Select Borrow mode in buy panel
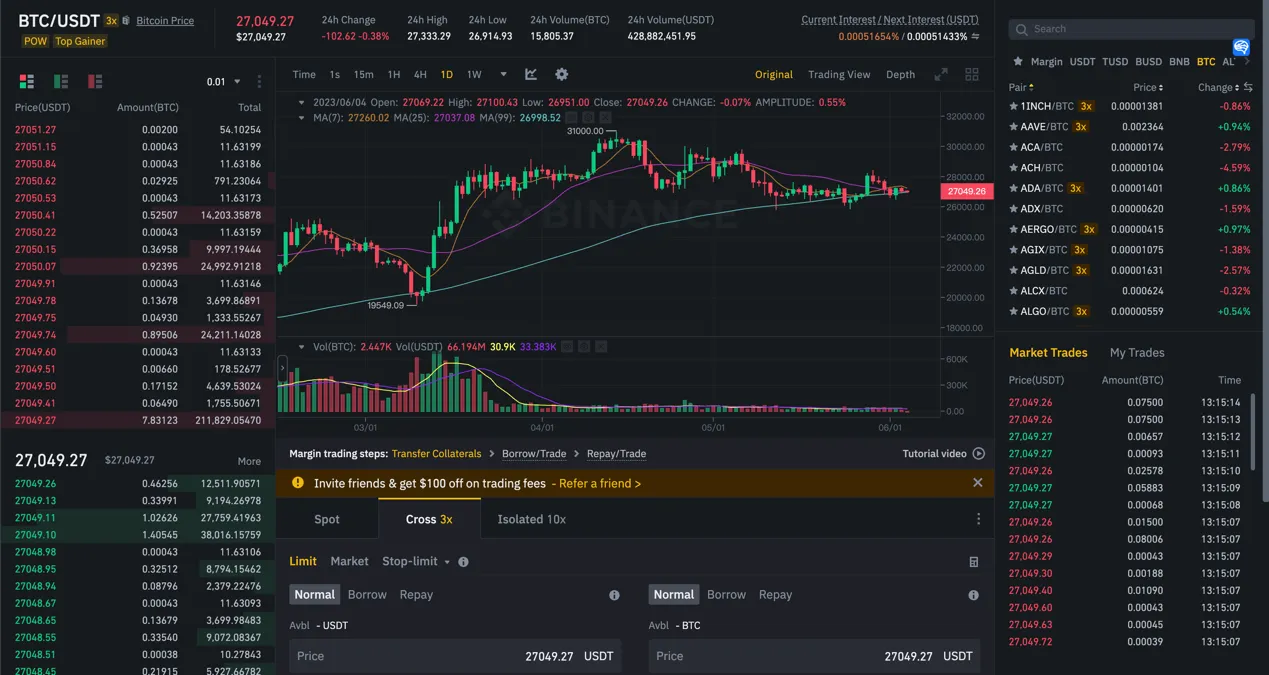Viewport: 1269px width, 675px height. 367,594
